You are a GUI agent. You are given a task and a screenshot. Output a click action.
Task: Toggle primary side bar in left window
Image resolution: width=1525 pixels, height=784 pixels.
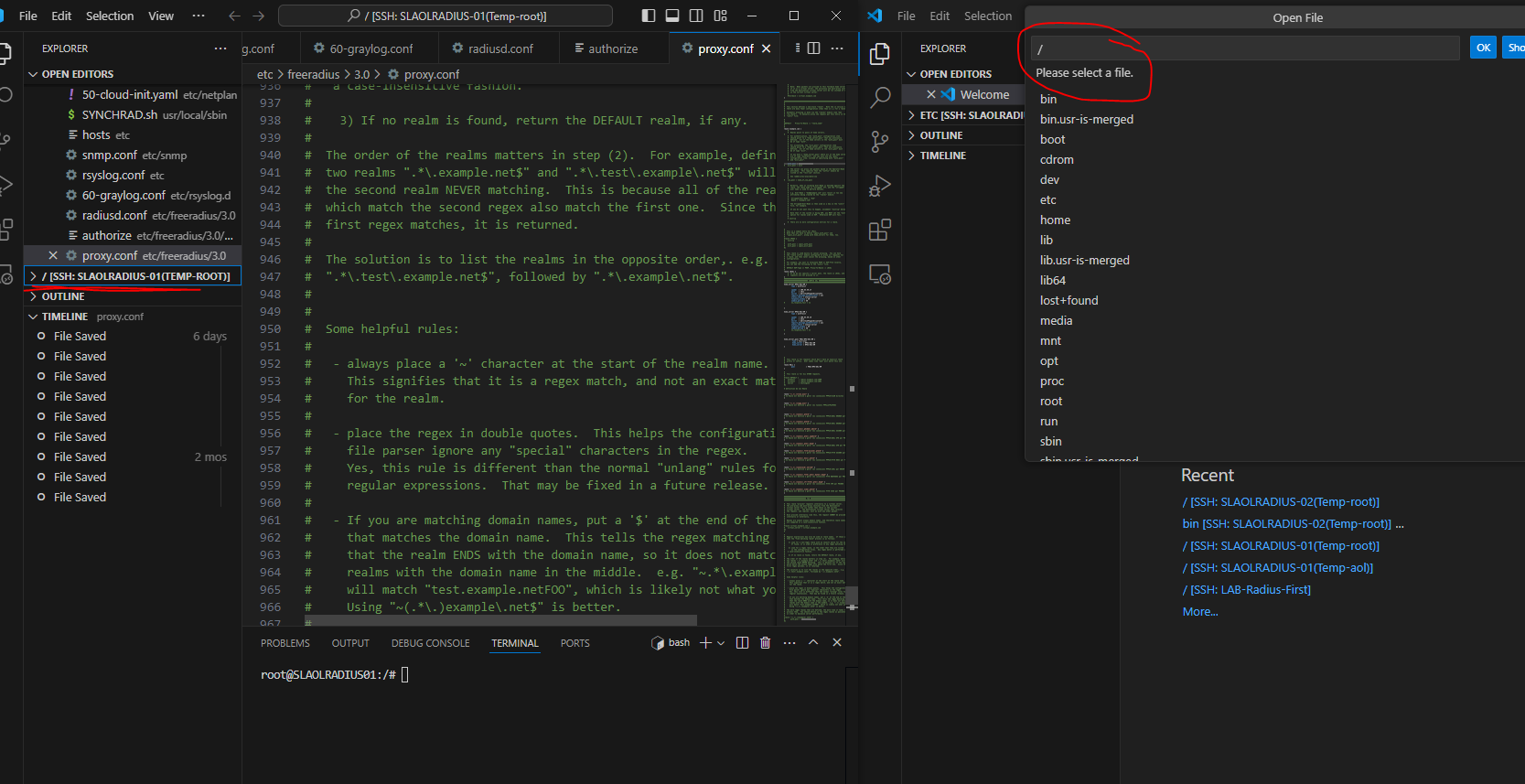(649, 16)
